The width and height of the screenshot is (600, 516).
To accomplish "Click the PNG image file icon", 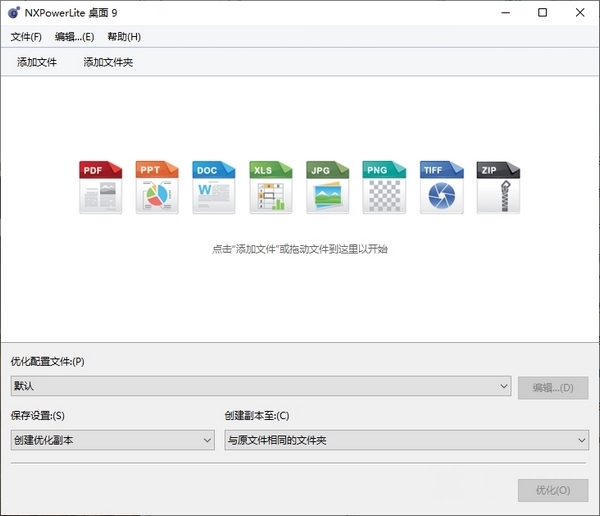I will pos(384,187).
